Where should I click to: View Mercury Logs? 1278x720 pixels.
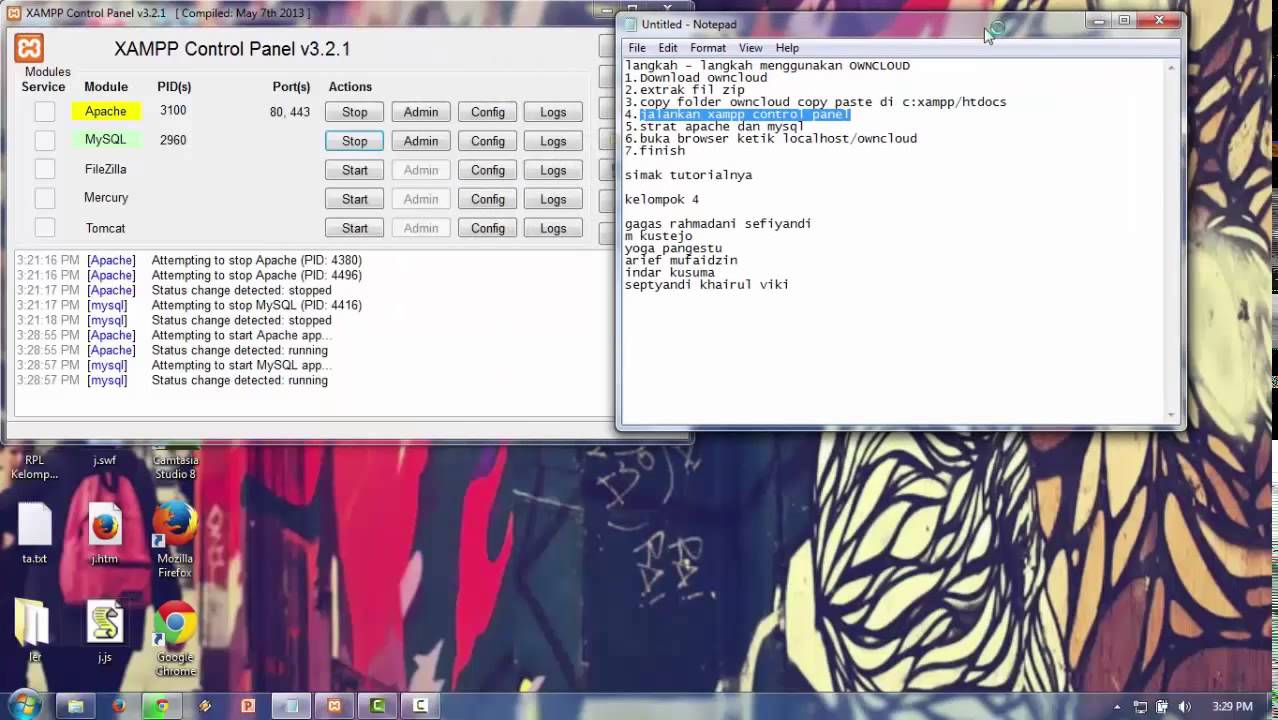click(553, 199)
